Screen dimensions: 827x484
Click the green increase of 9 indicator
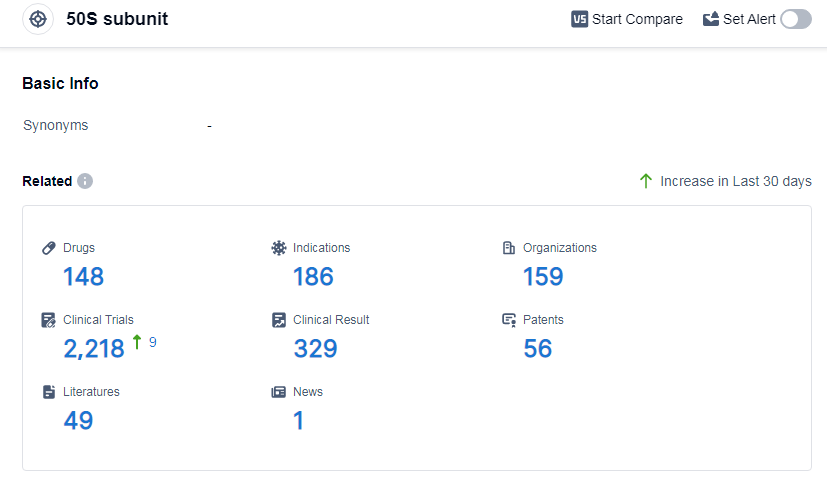[145, 342]
